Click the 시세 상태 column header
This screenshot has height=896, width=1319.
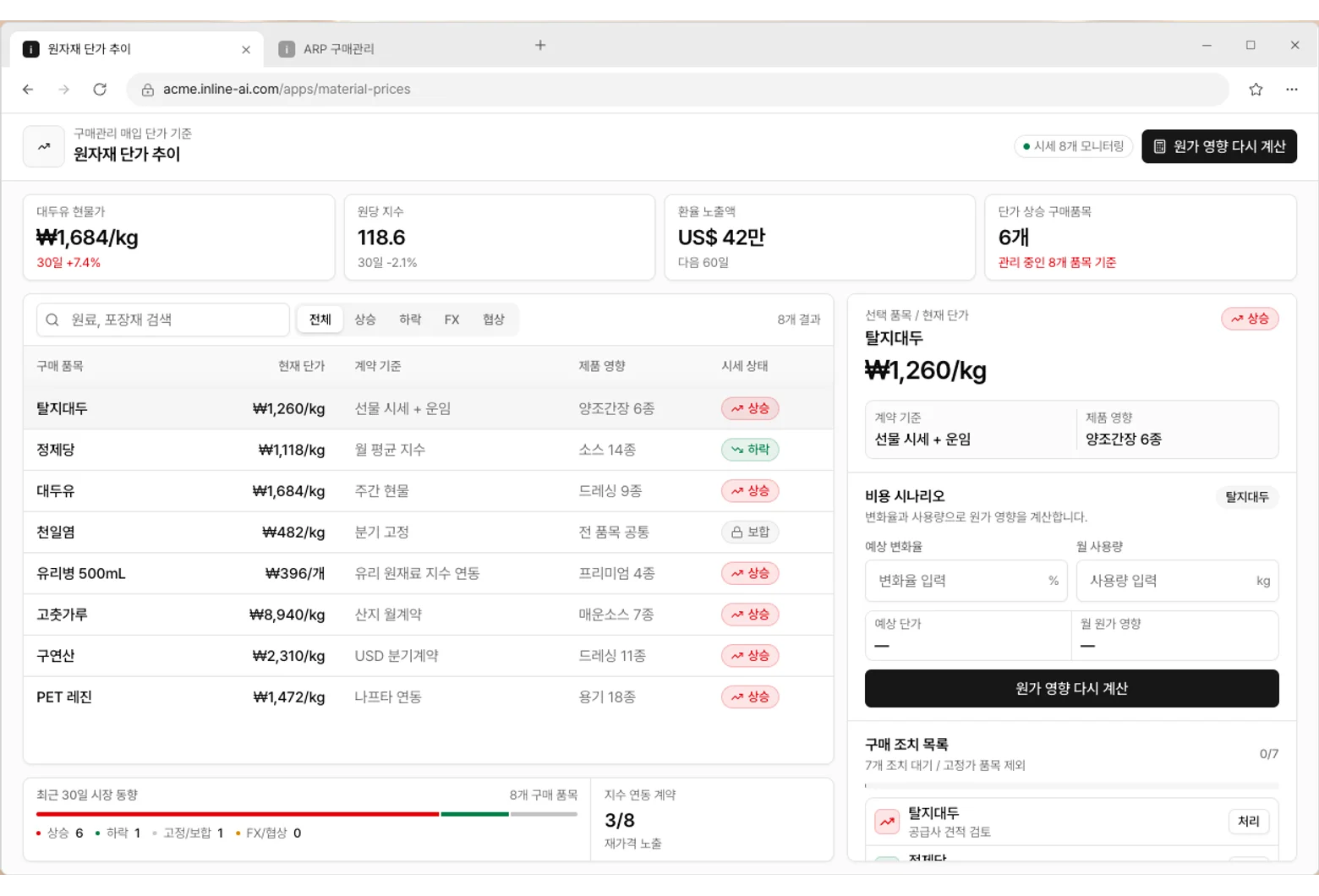click(745, 366)
